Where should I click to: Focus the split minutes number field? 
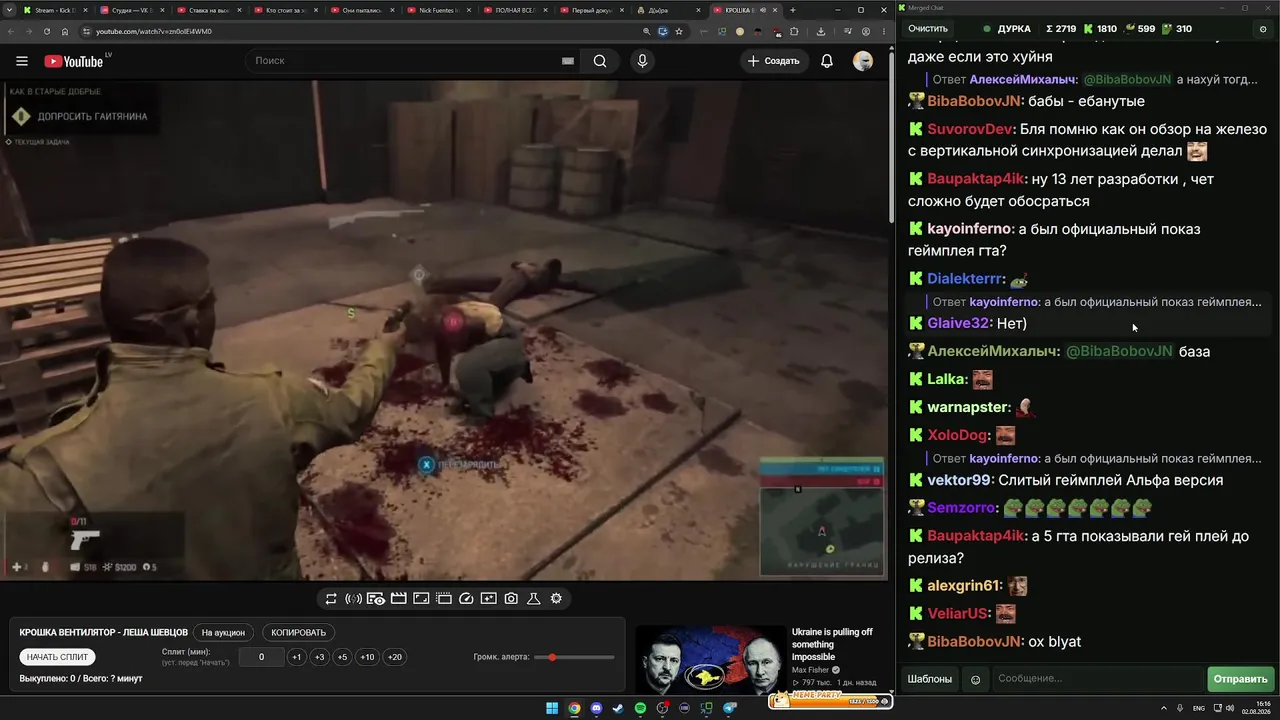coord(261,657)
